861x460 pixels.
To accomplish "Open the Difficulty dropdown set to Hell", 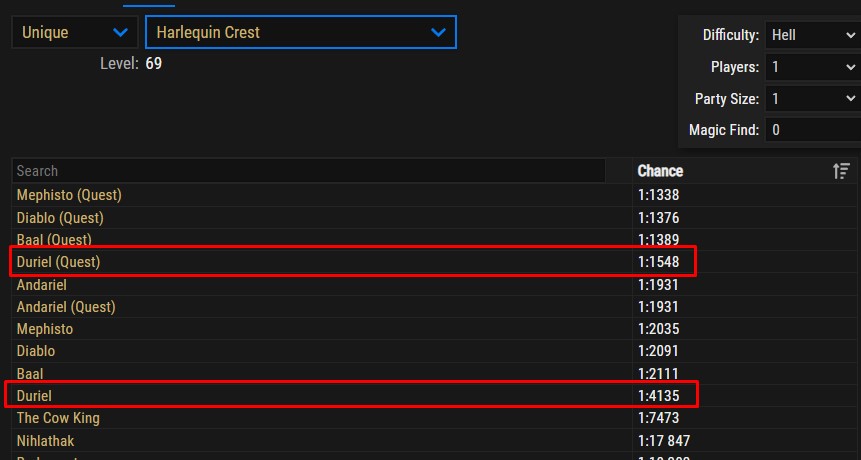I will click(813, 35).
